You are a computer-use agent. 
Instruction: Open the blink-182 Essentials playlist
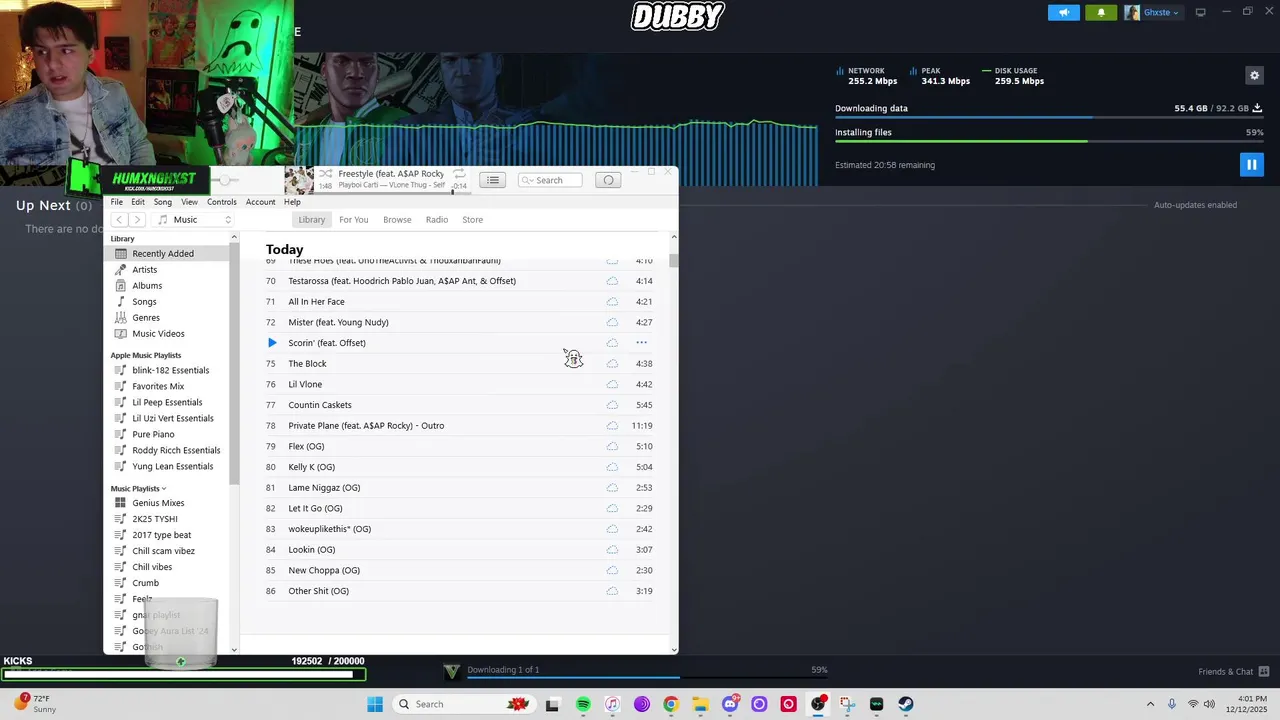pyautogui.click(x=170, y=370)
